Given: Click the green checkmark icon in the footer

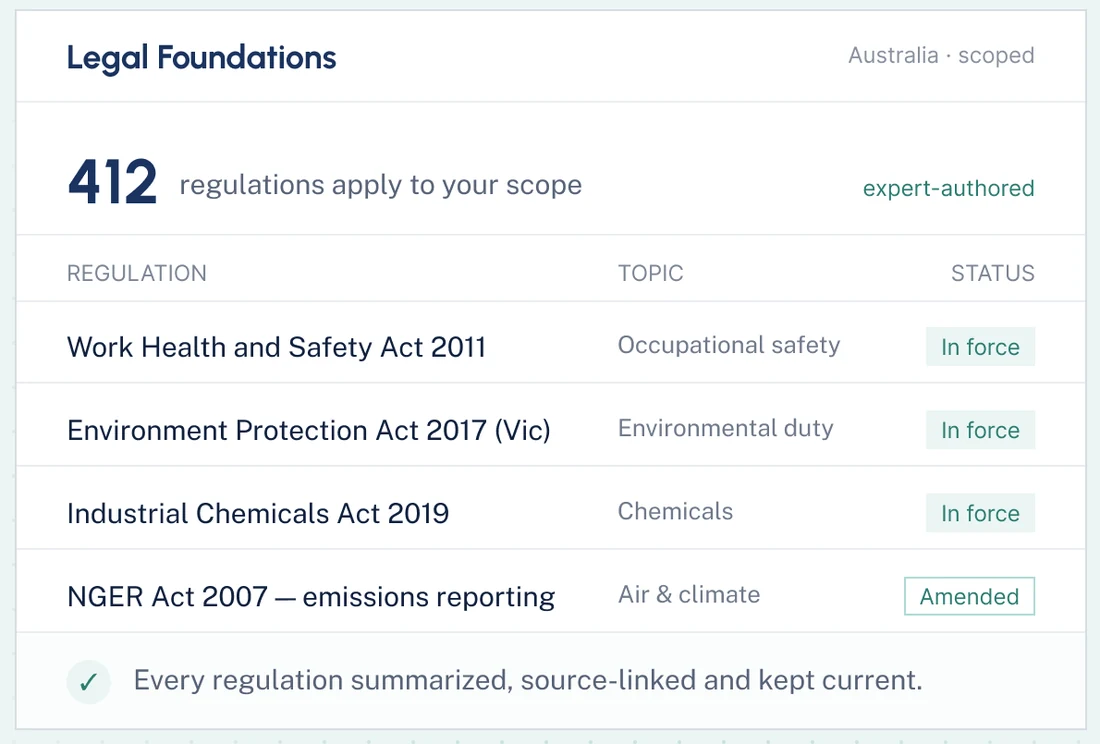Looking at the screenshot, I should click(x=88, y=682).
